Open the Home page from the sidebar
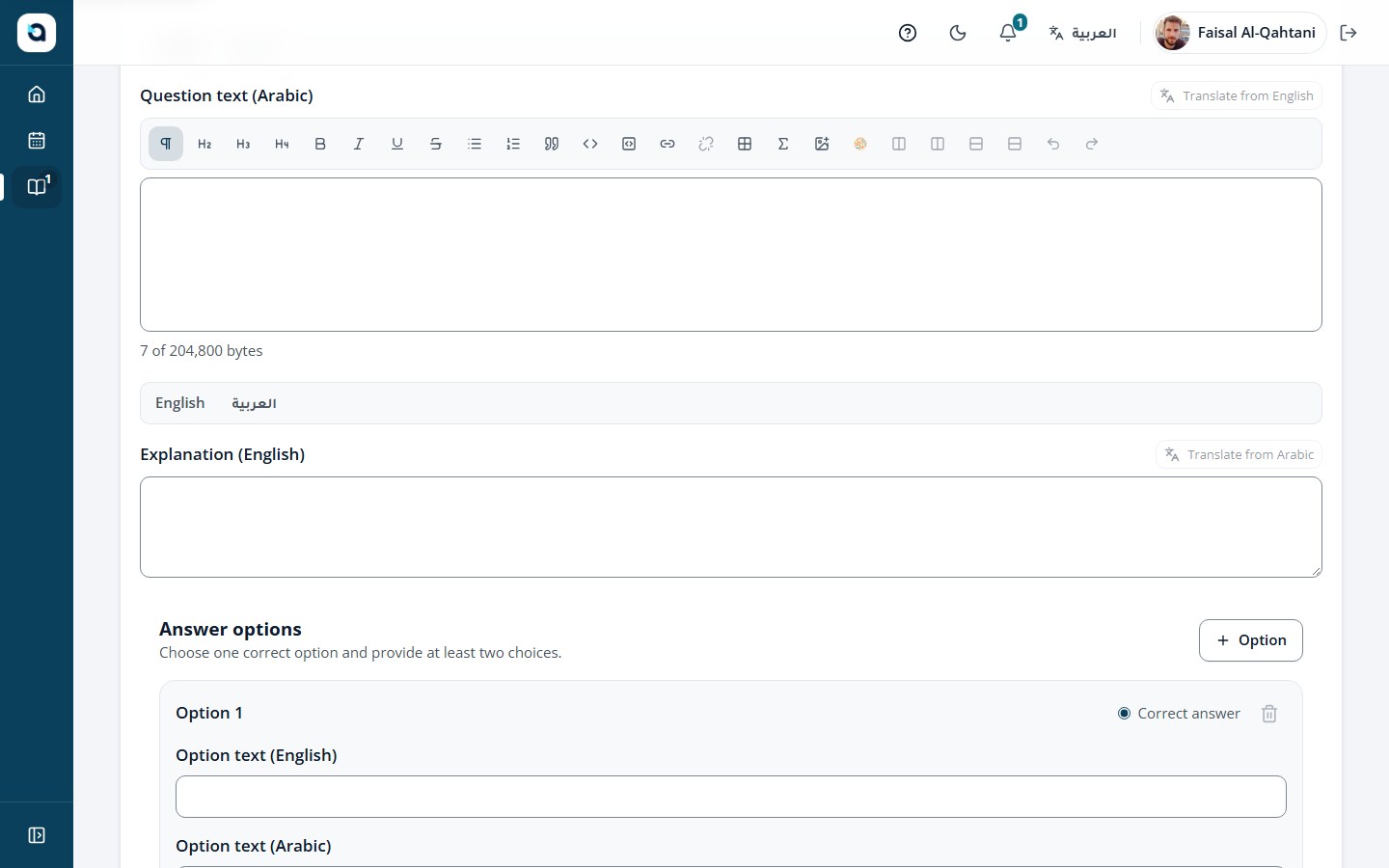 tap(37, 95)
